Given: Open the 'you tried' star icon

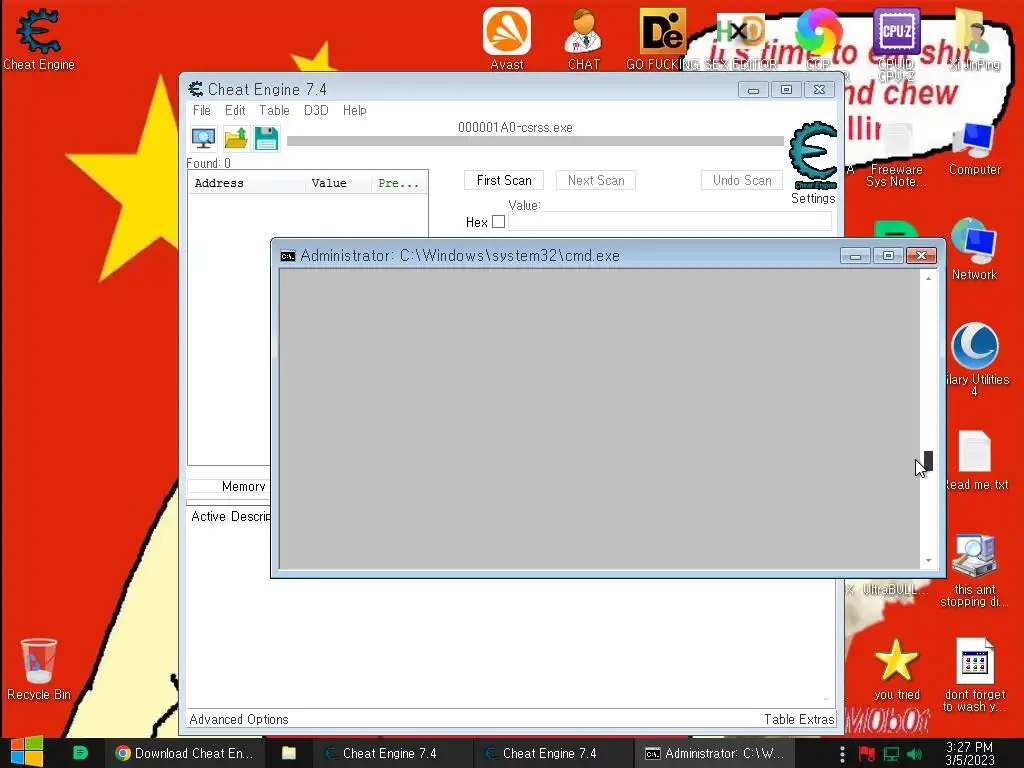Looking at the screenshot, I should (896, 670).
